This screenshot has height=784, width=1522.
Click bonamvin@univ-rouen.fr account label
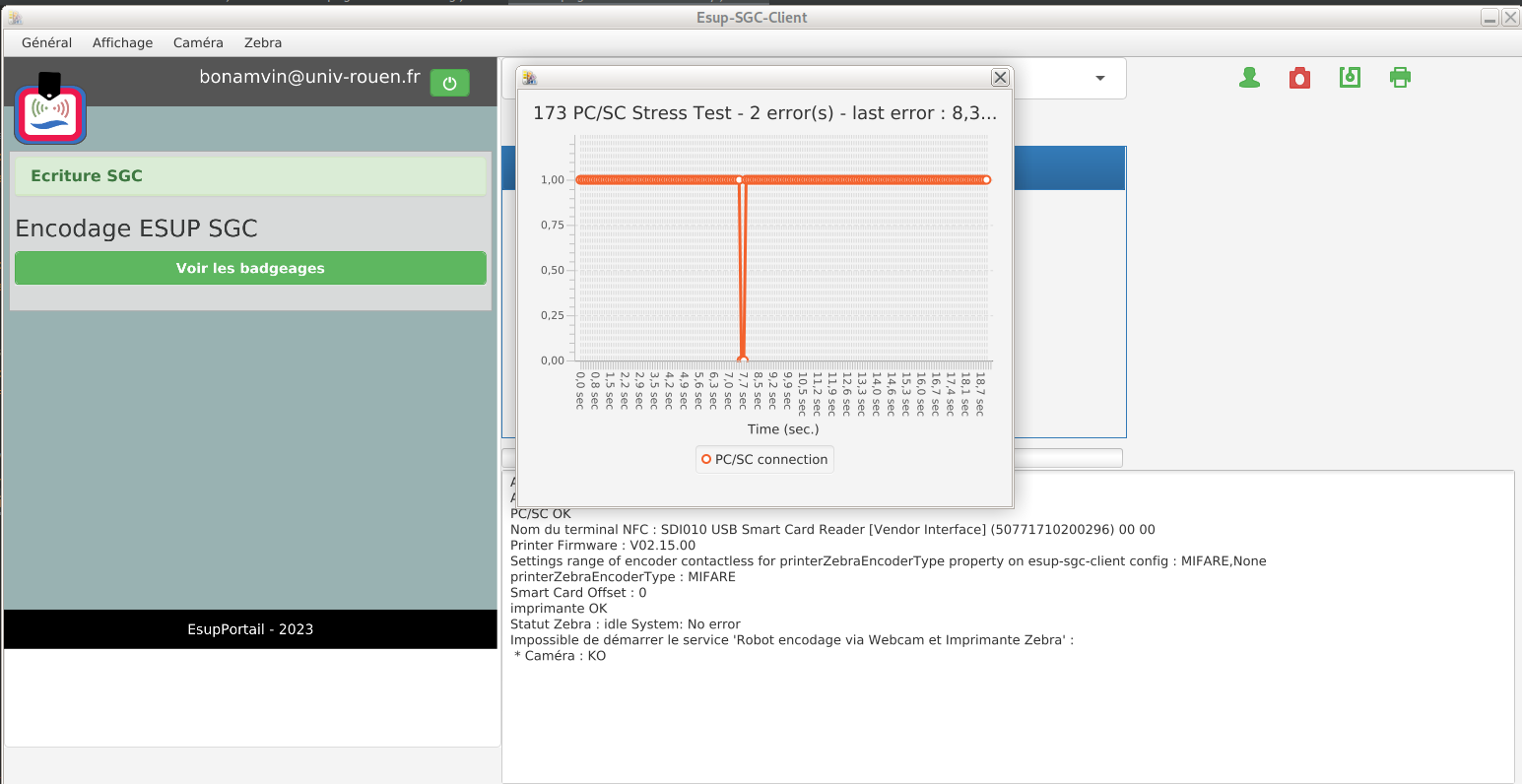point(309,77)
